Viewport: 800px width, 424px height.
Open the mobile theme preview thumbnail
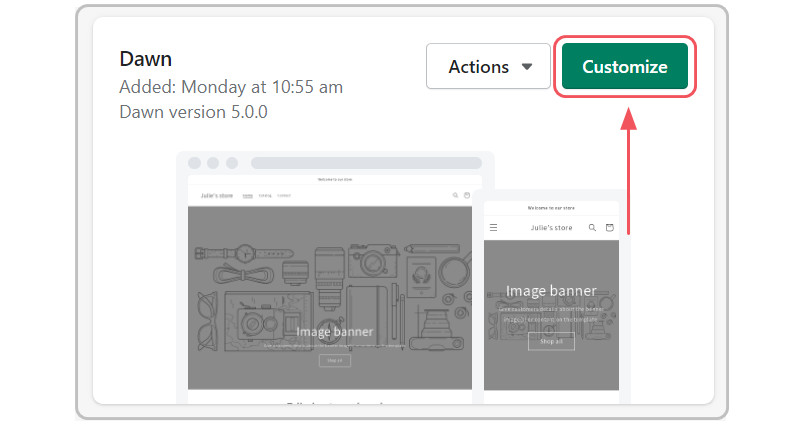click(551, 296)
